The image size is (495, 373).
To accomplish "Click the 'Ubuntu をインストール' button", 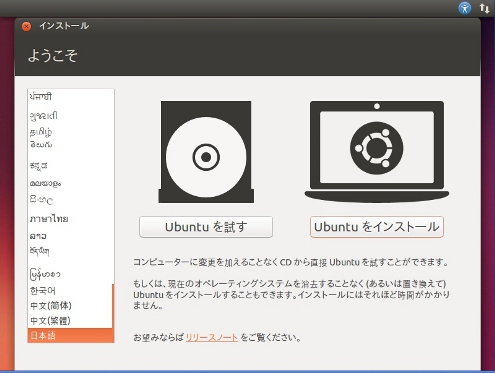I will pyautogui.click(x=377, y=227).
